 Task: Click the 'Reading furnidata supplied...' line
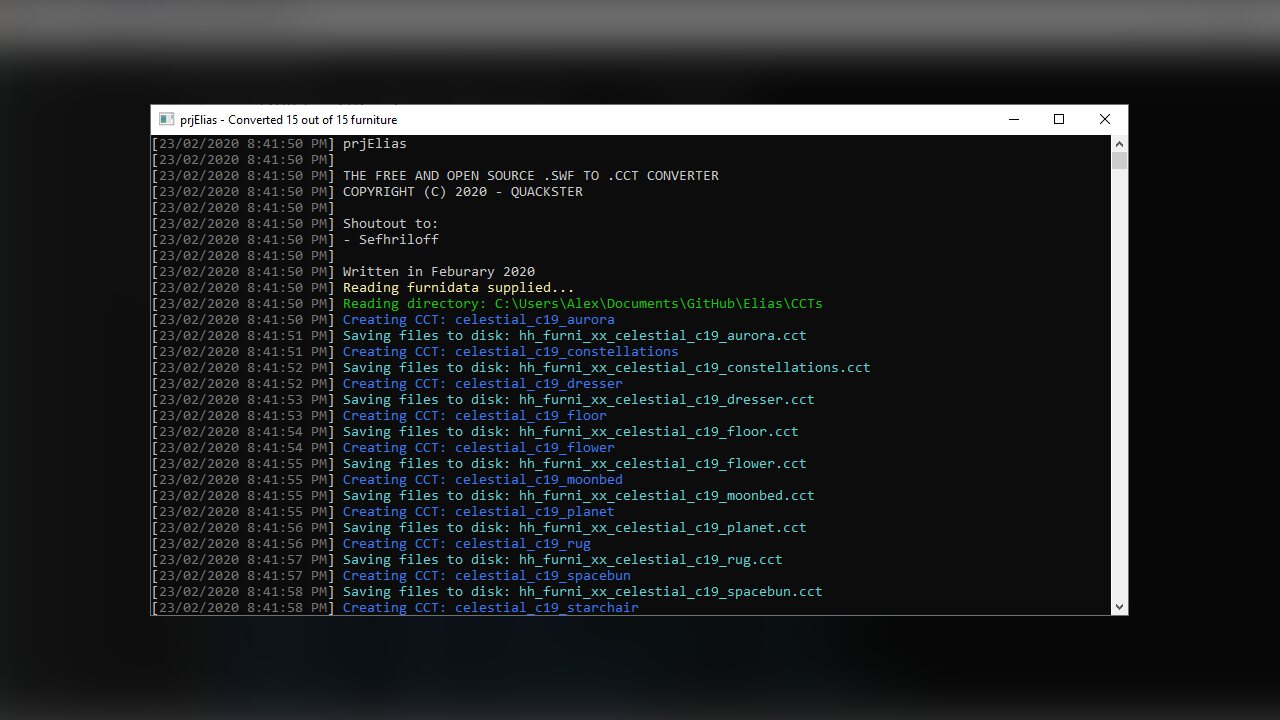(459, 287)
